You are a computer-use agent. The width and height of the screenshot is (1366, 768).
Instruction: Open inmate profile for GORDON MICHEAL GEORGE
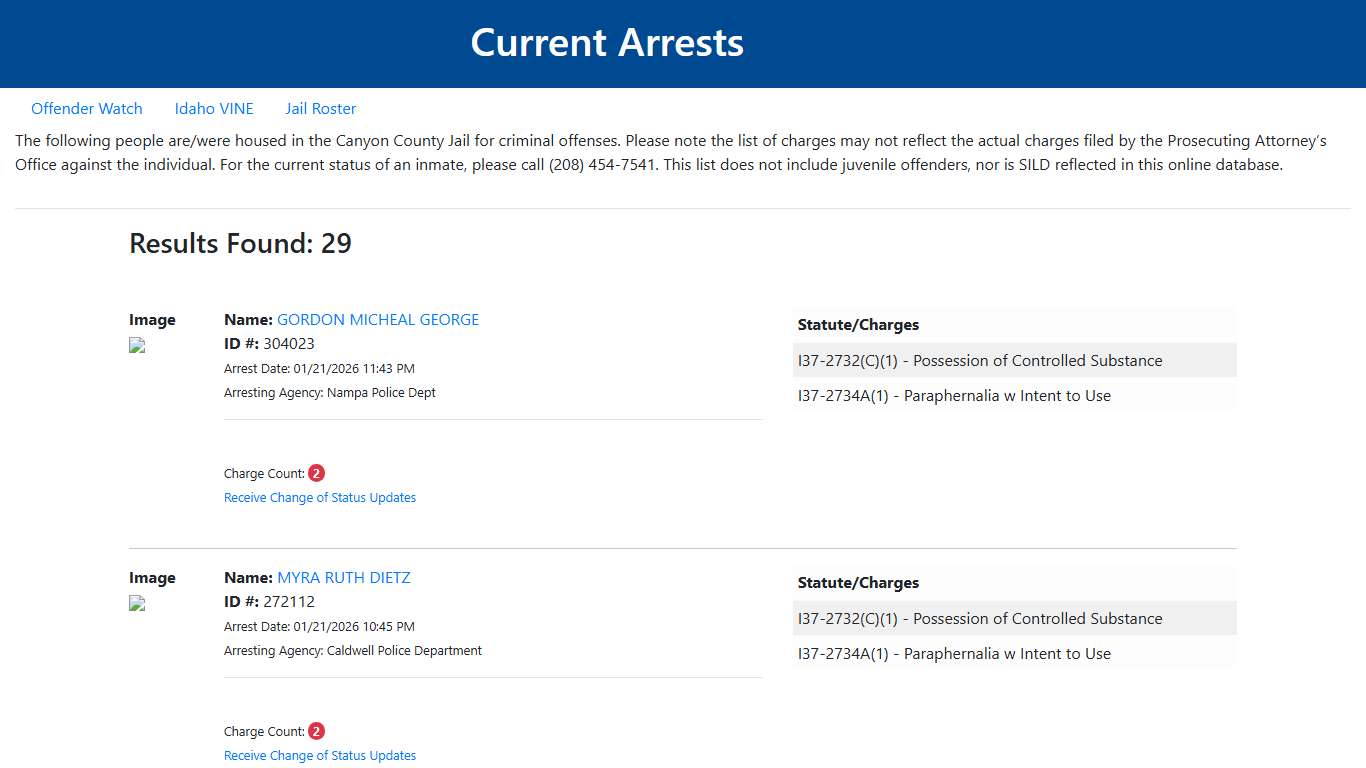(378, 319)
